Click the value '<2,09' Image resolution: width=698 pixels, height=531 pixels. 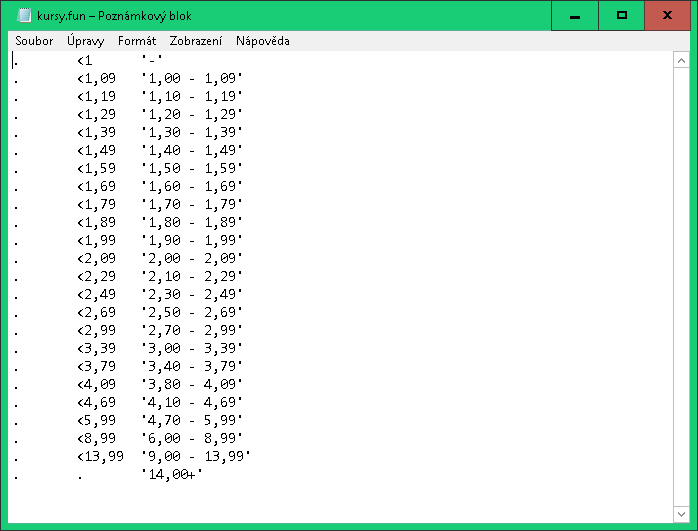pos(96,259)
